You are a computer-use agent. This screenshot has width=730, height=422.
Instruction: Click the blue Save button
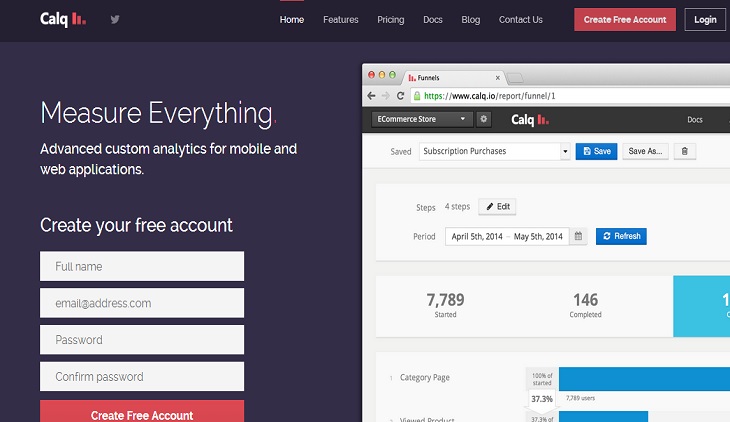(x=596, y=151)
